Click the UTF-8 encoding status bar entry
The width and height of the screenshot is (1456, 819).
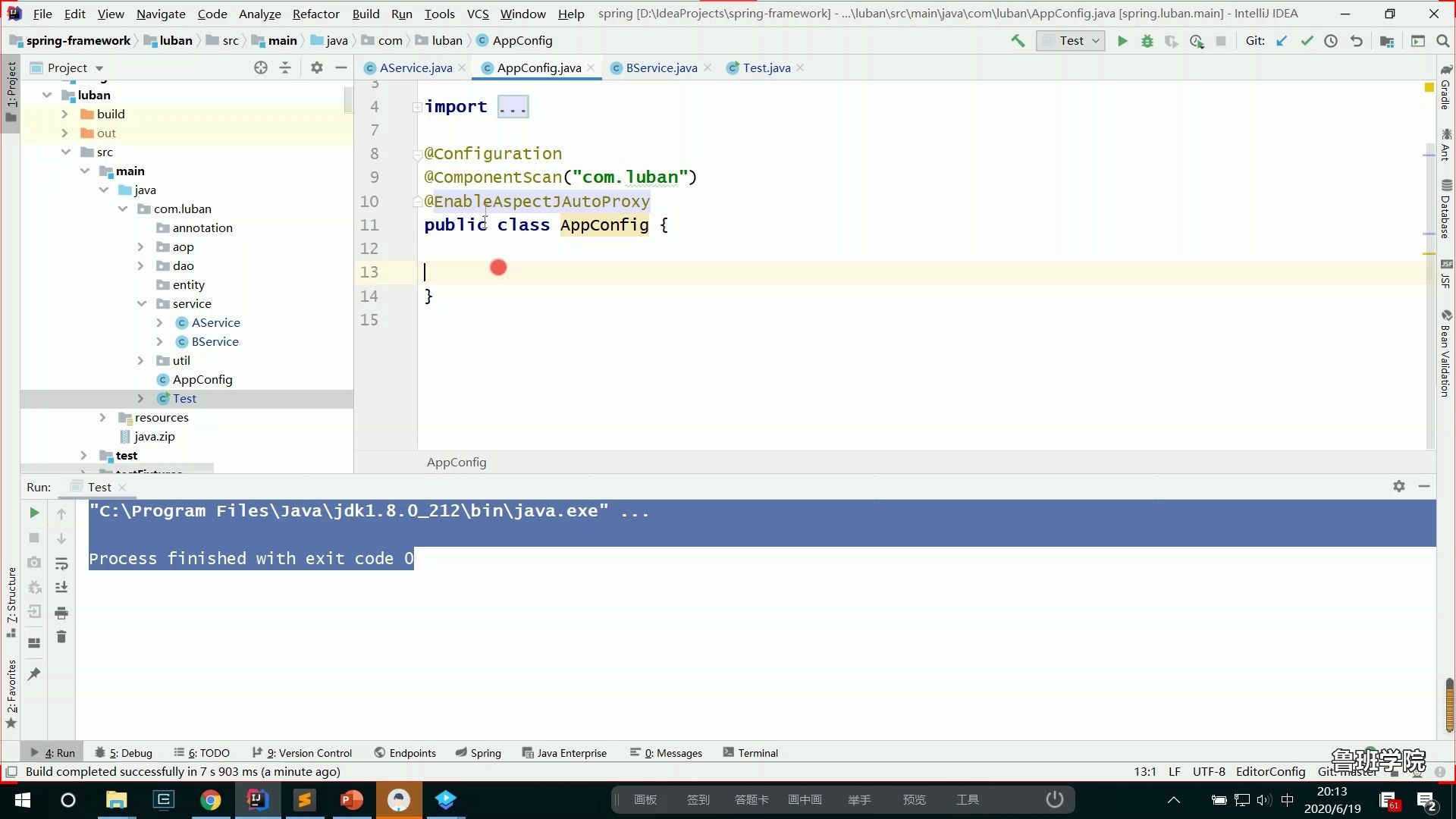1209,771
